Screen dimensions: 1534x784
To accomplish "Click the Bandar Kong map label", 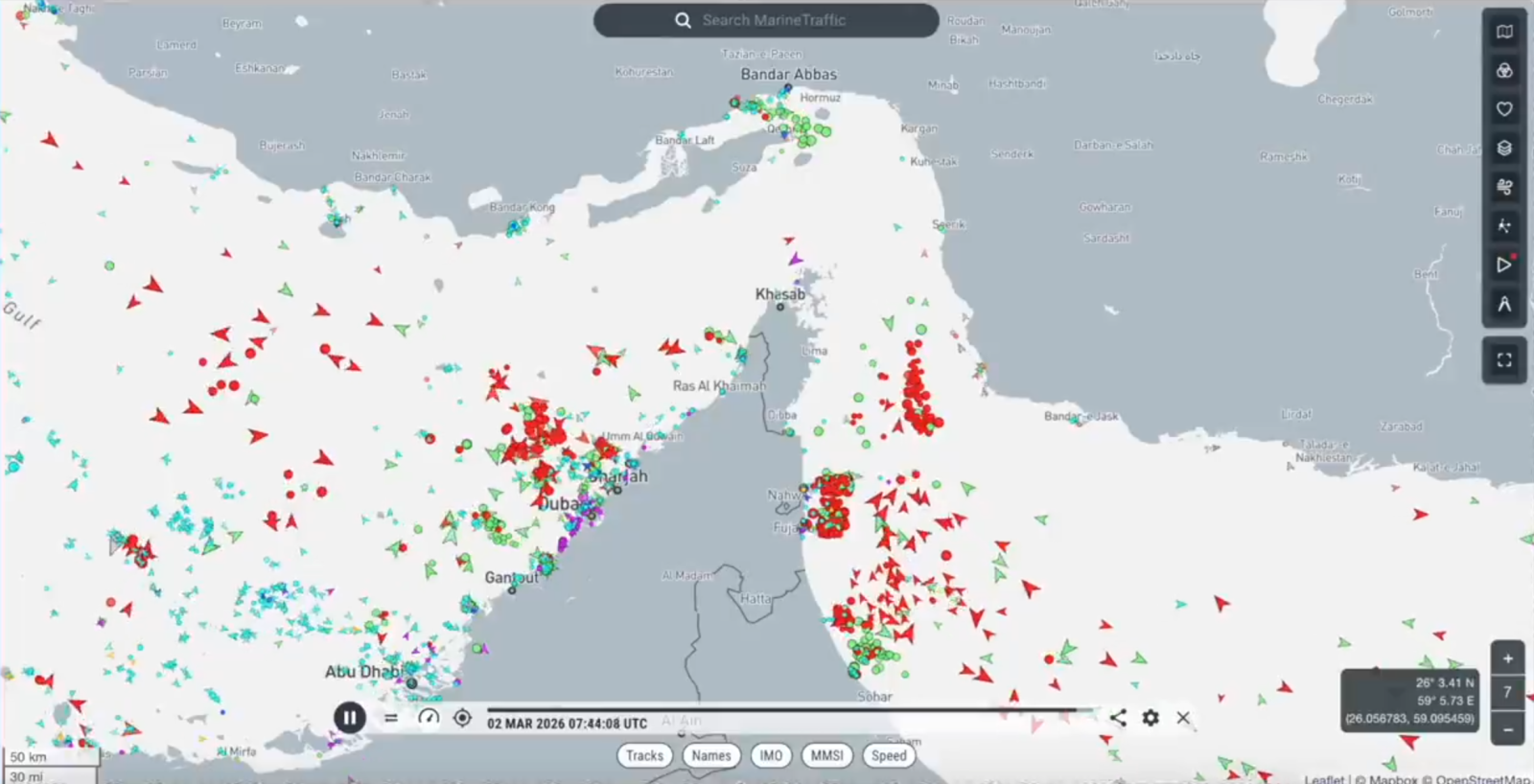I will coord(522,207).
